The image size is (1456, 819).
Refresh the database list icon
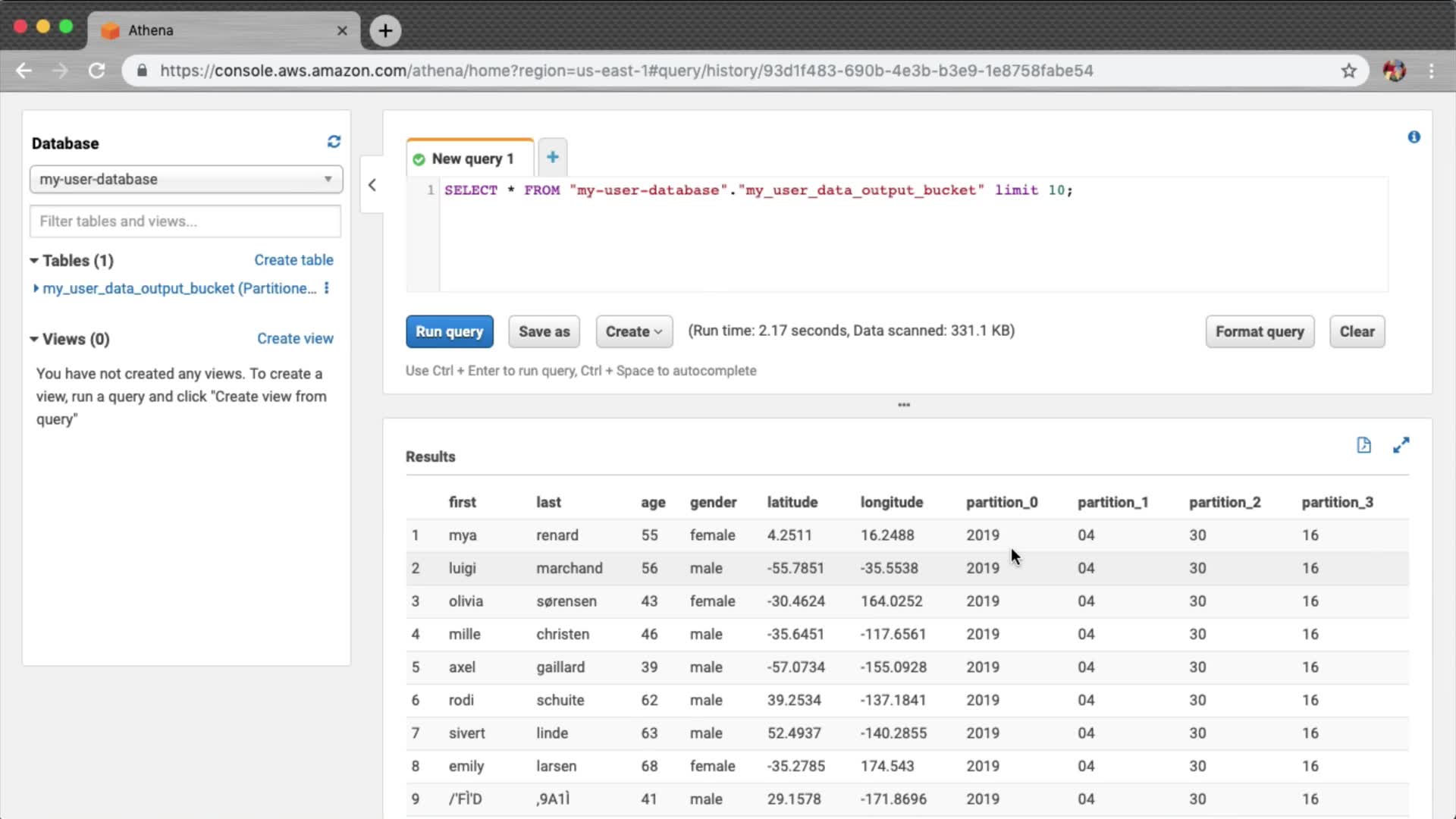(x=334, y=142)
